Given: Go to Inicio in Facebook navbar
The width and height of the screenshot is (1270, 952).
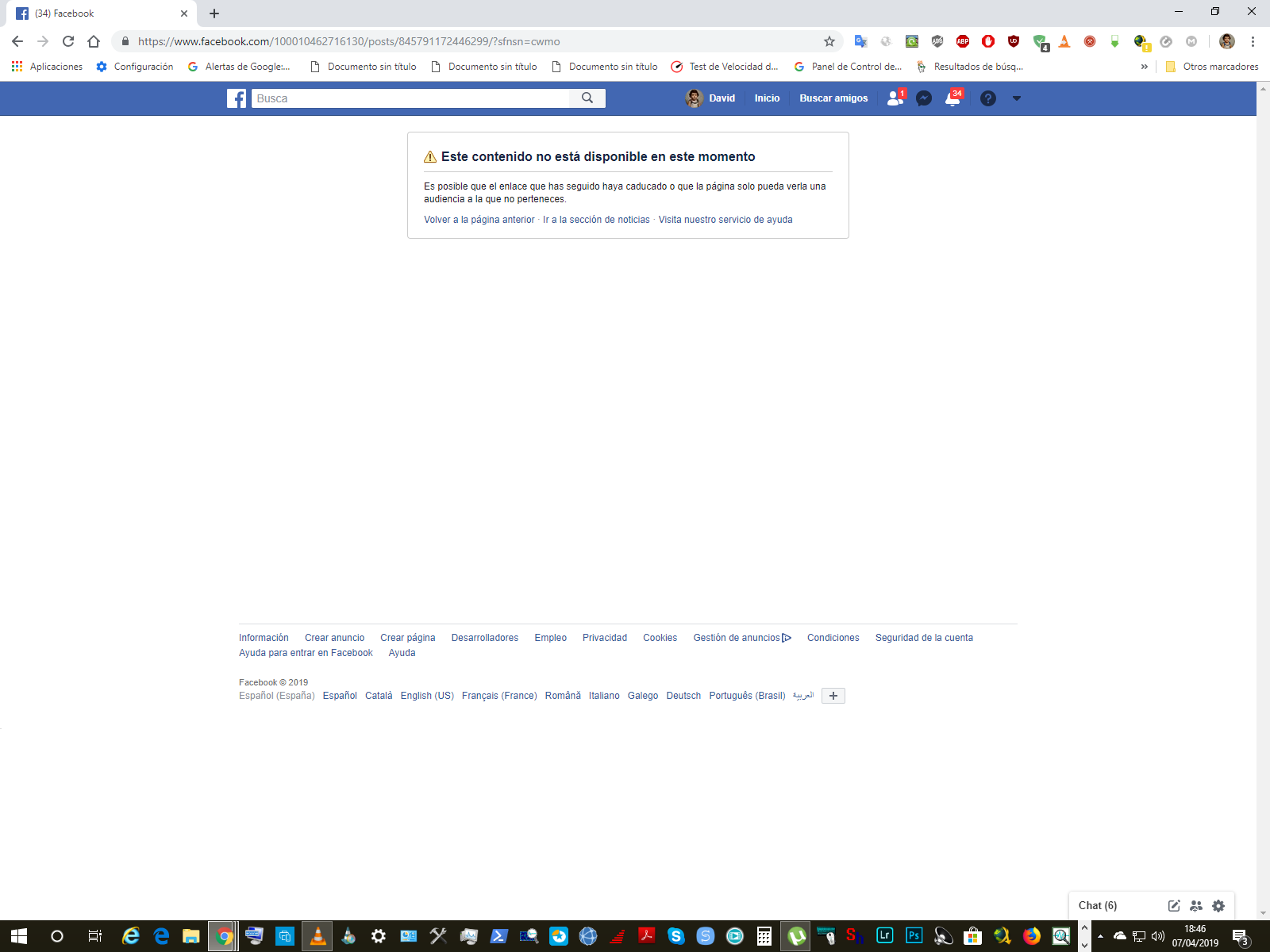Looking at the screenshot, I should [767, 98].
